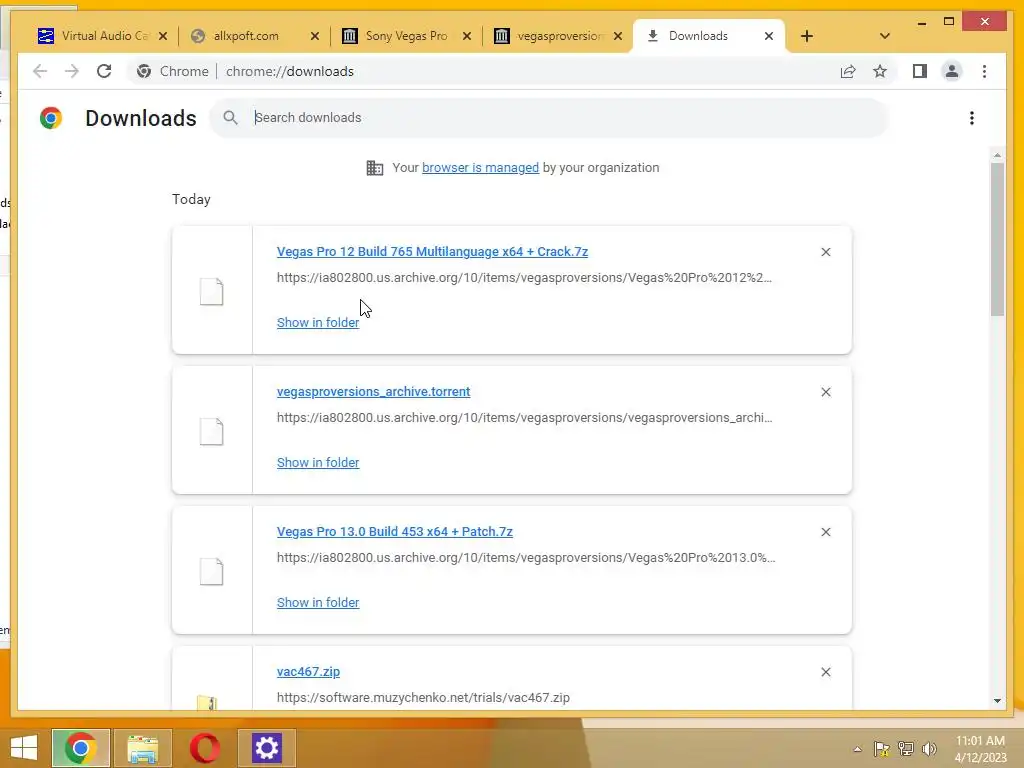Open the Windows Start button
This screenshot has width=1024, height=768.
click(x=24, y=748)
